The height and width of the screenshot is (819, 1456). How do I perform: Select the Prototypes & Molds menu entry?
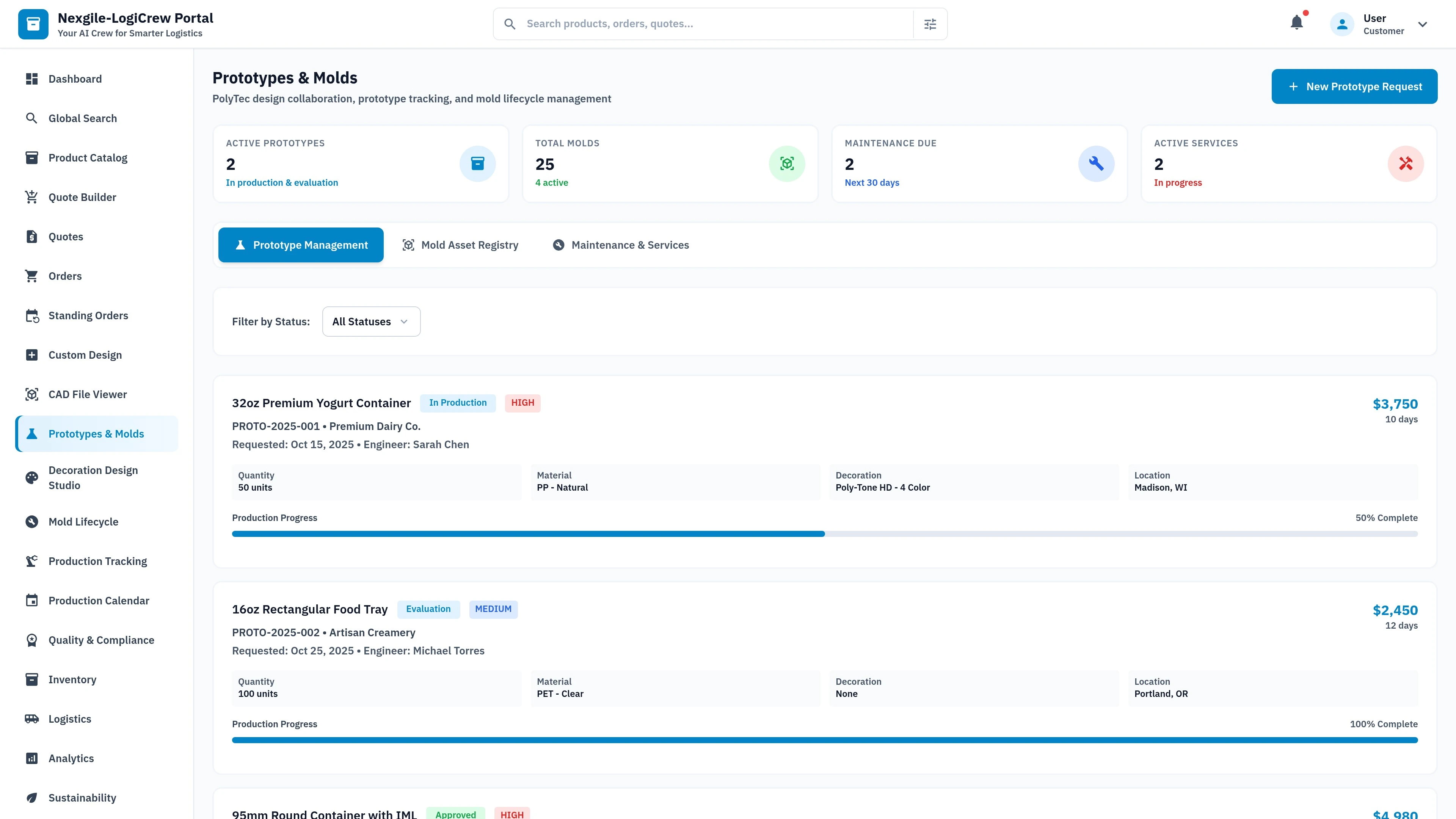pyautogui.click(x=96, y=433)
